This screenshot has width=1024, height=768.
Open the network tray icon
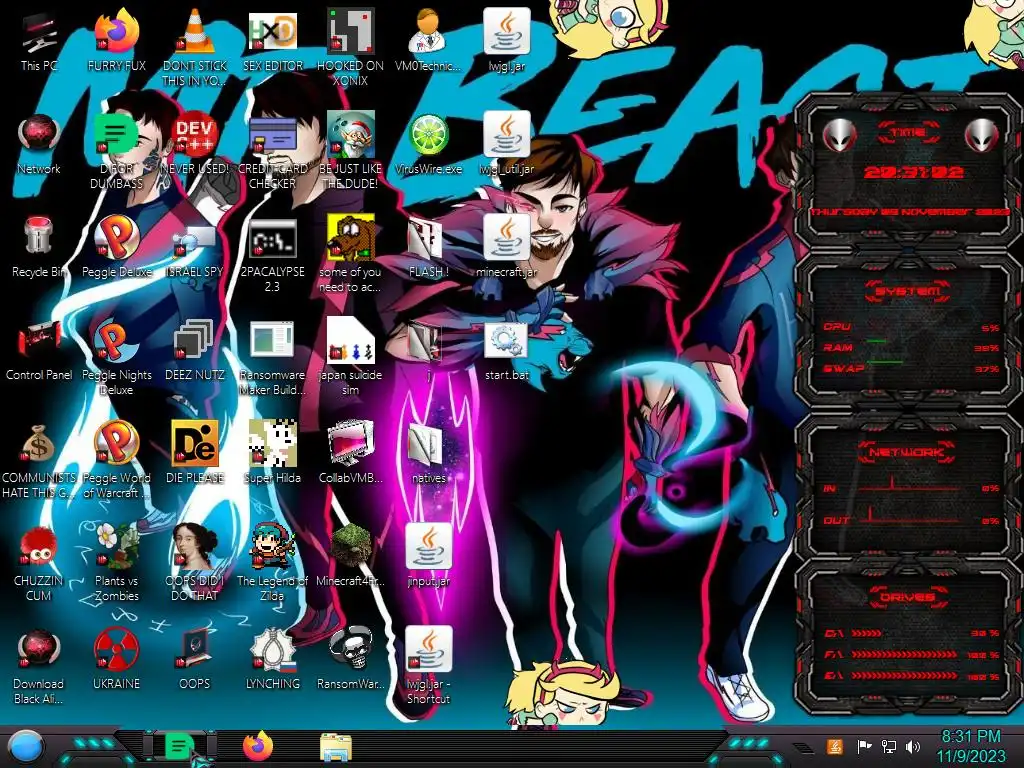889,746
